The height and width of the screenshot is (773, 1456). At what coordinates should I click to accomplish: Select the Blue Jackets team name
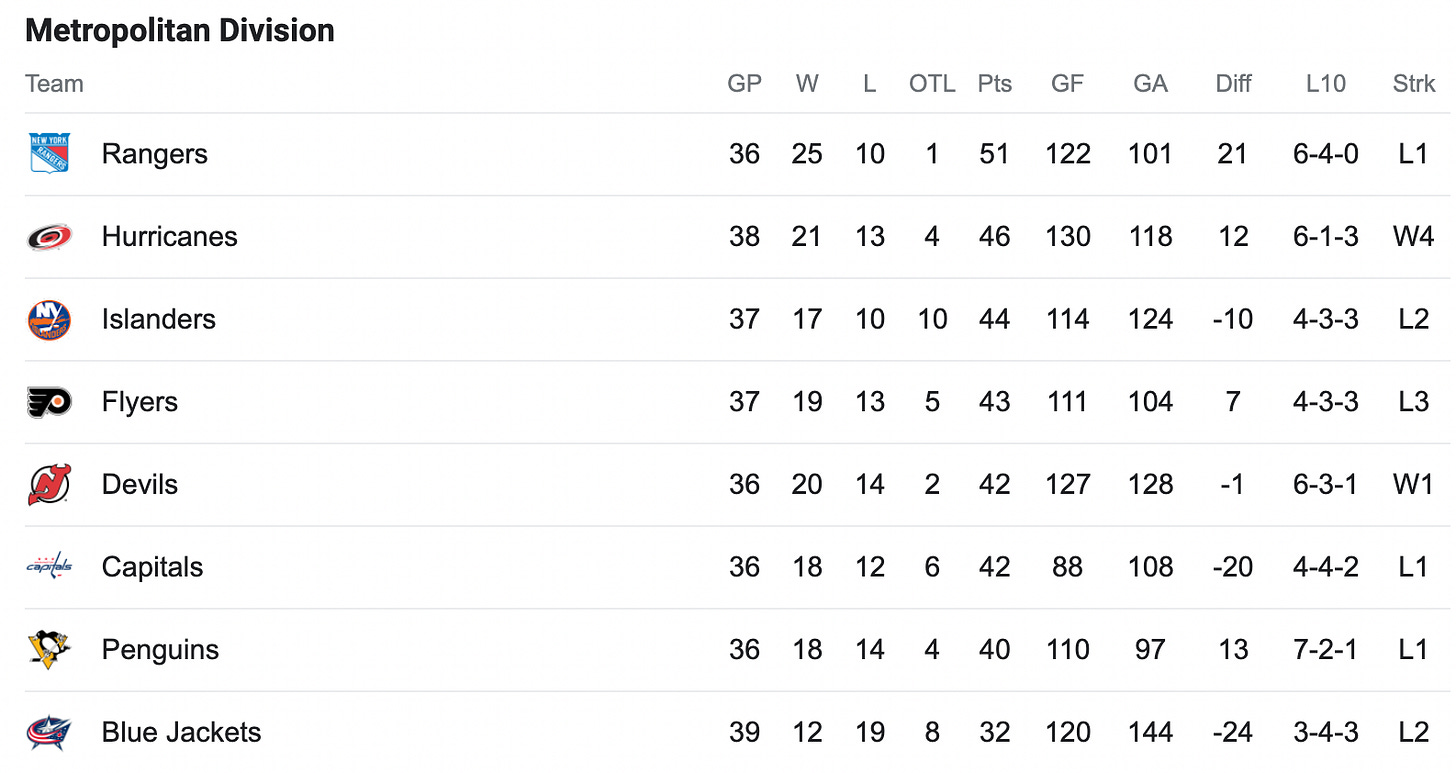(x=181, y=732)
